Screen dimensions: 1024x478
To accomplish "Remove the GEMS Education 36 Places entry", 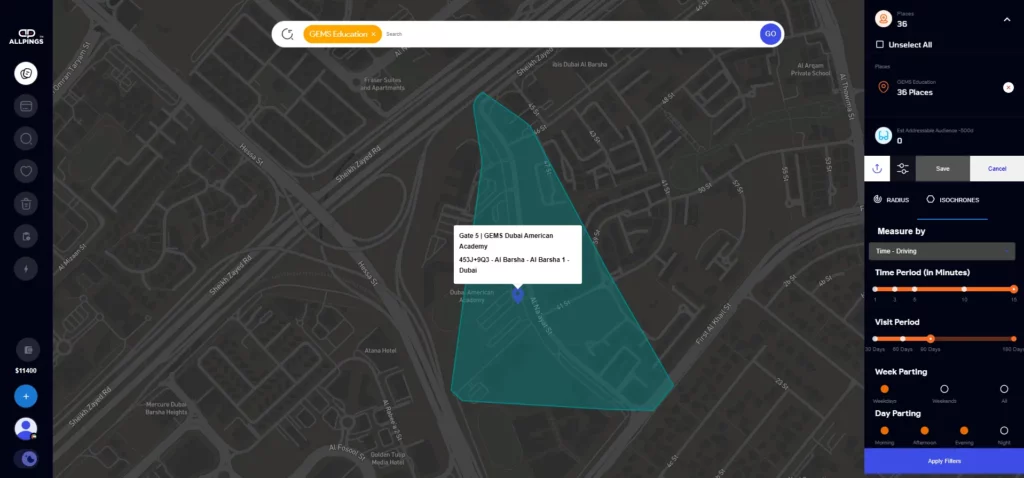I will (1008, 88).
